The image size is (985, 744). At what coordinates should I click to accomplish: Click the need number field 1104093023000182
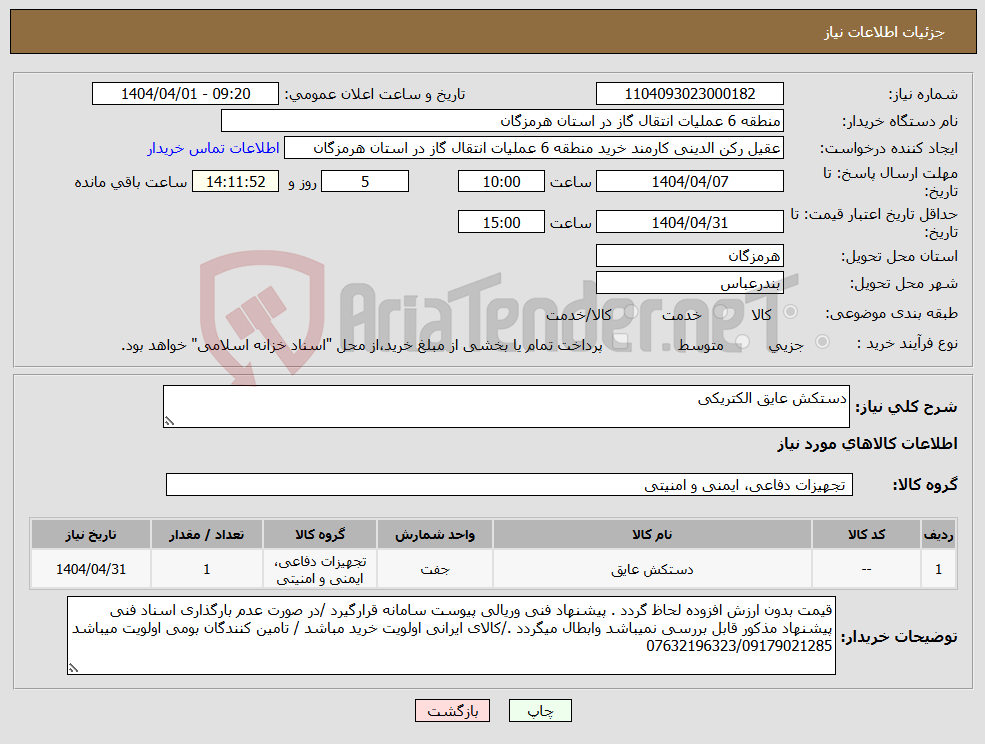coord(690,94)
